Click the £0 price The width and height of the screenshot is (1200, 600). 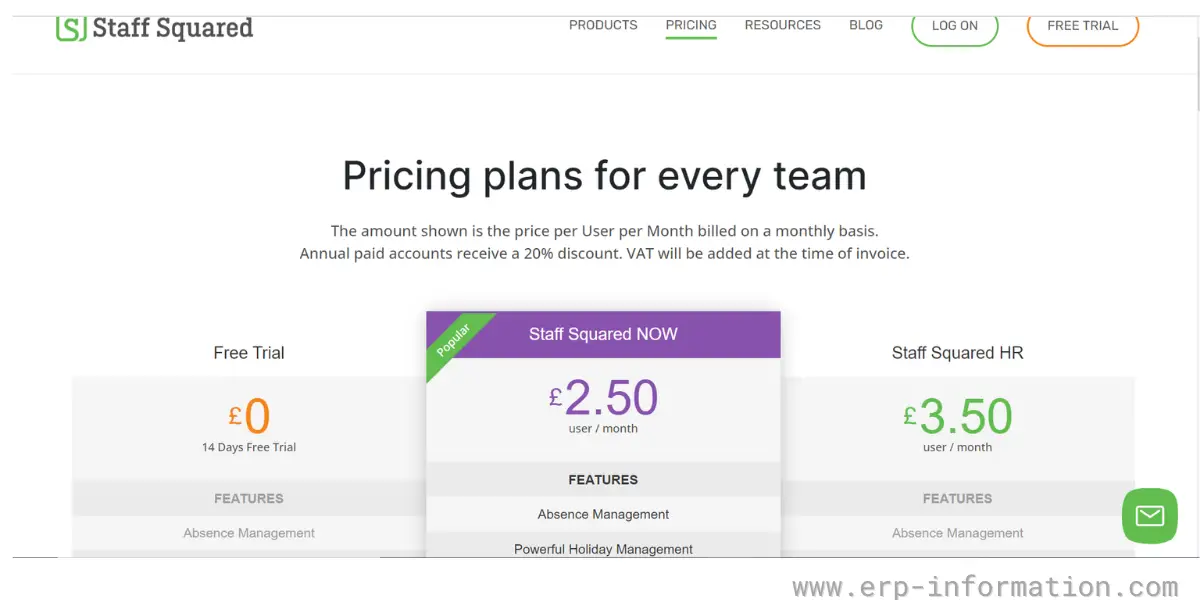point(249,416)
